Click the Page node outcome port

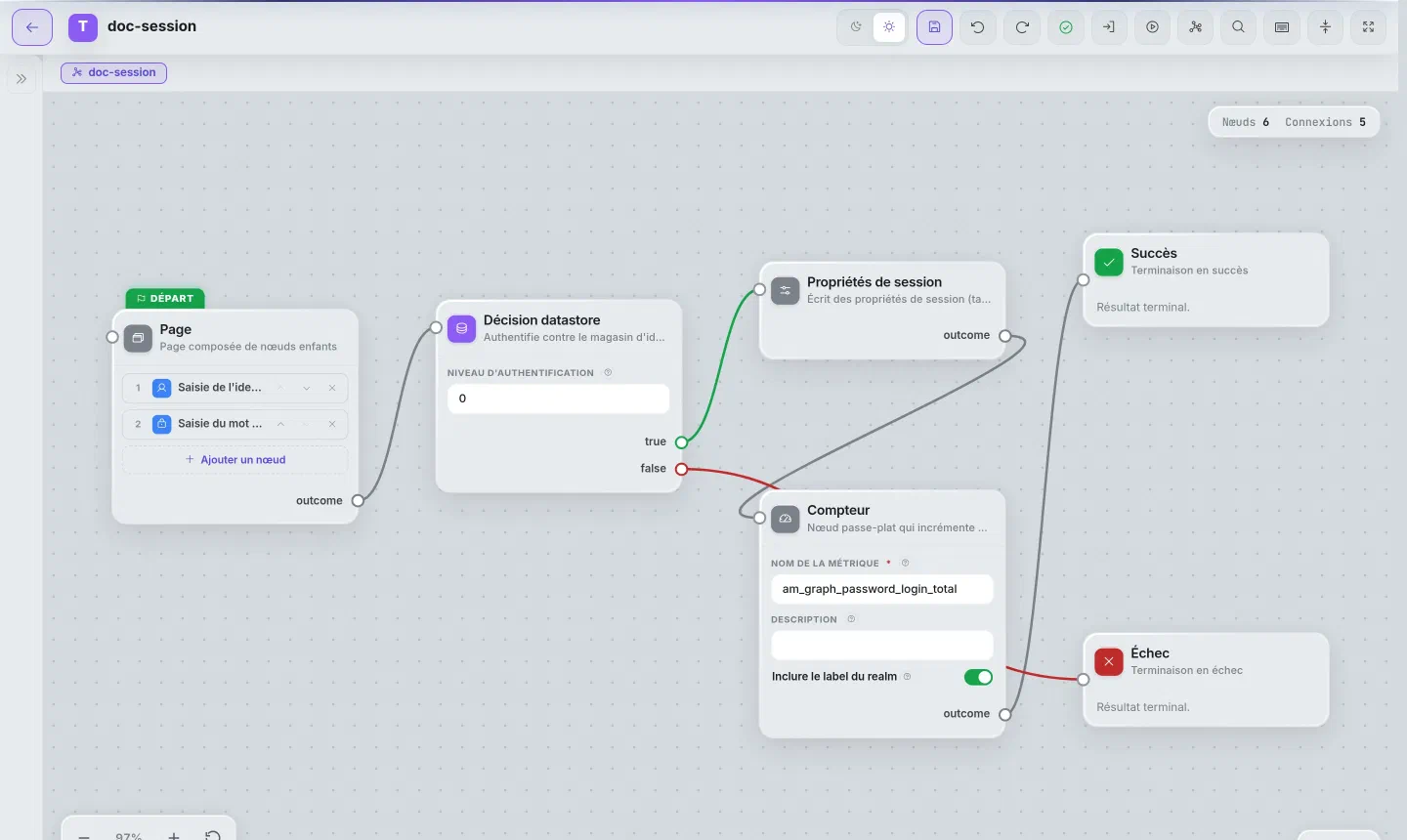358,500
